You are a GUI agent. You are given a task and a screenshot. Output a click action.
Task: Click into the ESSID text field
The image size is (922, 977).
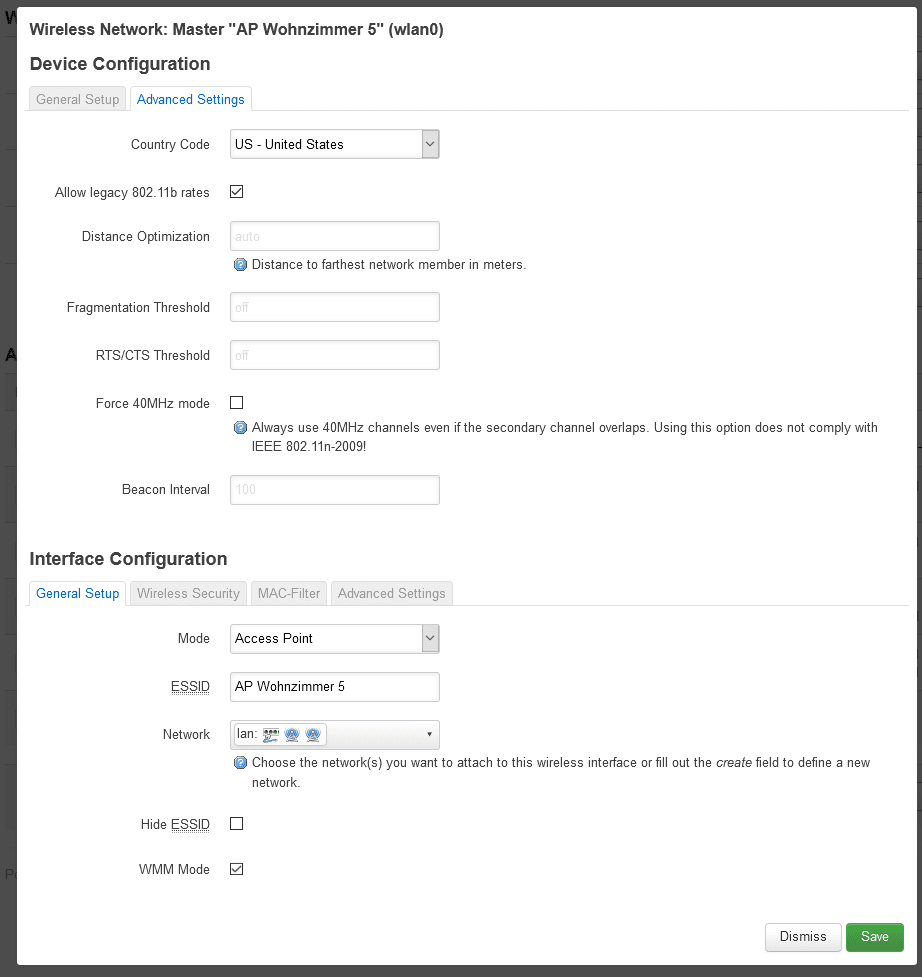coord(334,687)
